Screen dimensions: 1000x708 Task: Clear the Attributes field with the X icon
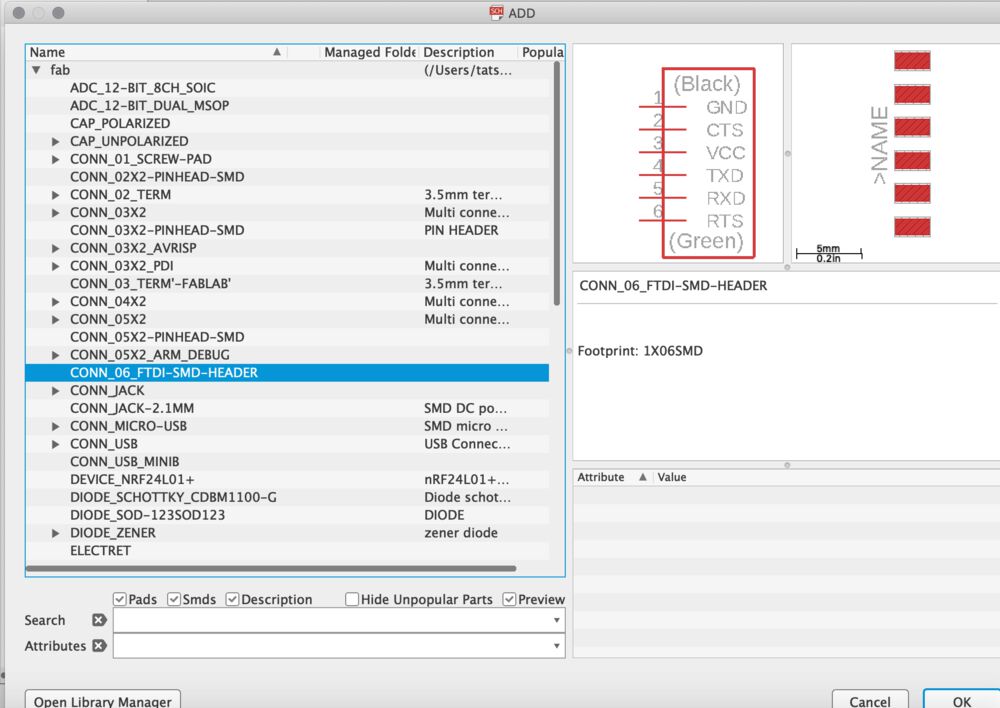click(x=99, y=645)
